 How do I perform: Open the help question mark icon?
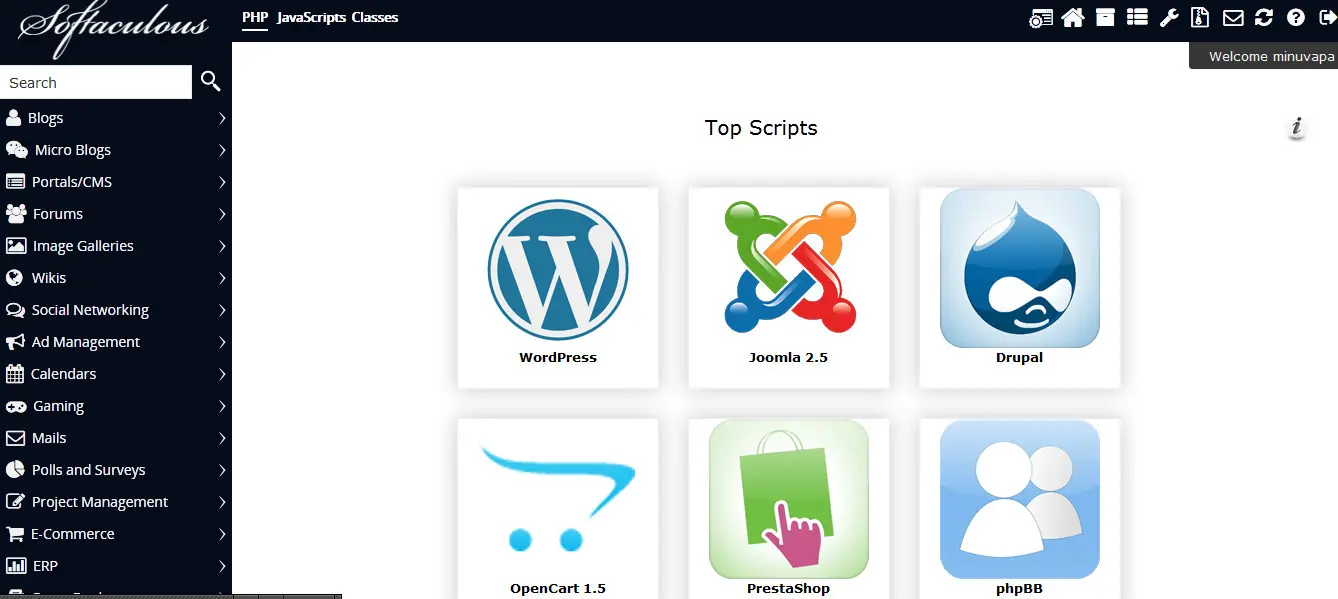(x=1296, y=17)
